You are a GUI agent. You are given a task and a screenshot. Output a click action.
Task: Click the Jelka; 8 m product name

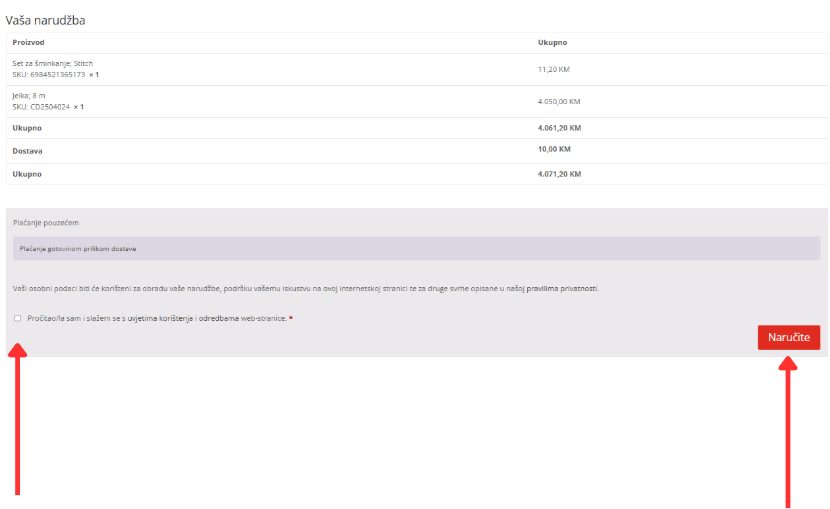(31, 96)
